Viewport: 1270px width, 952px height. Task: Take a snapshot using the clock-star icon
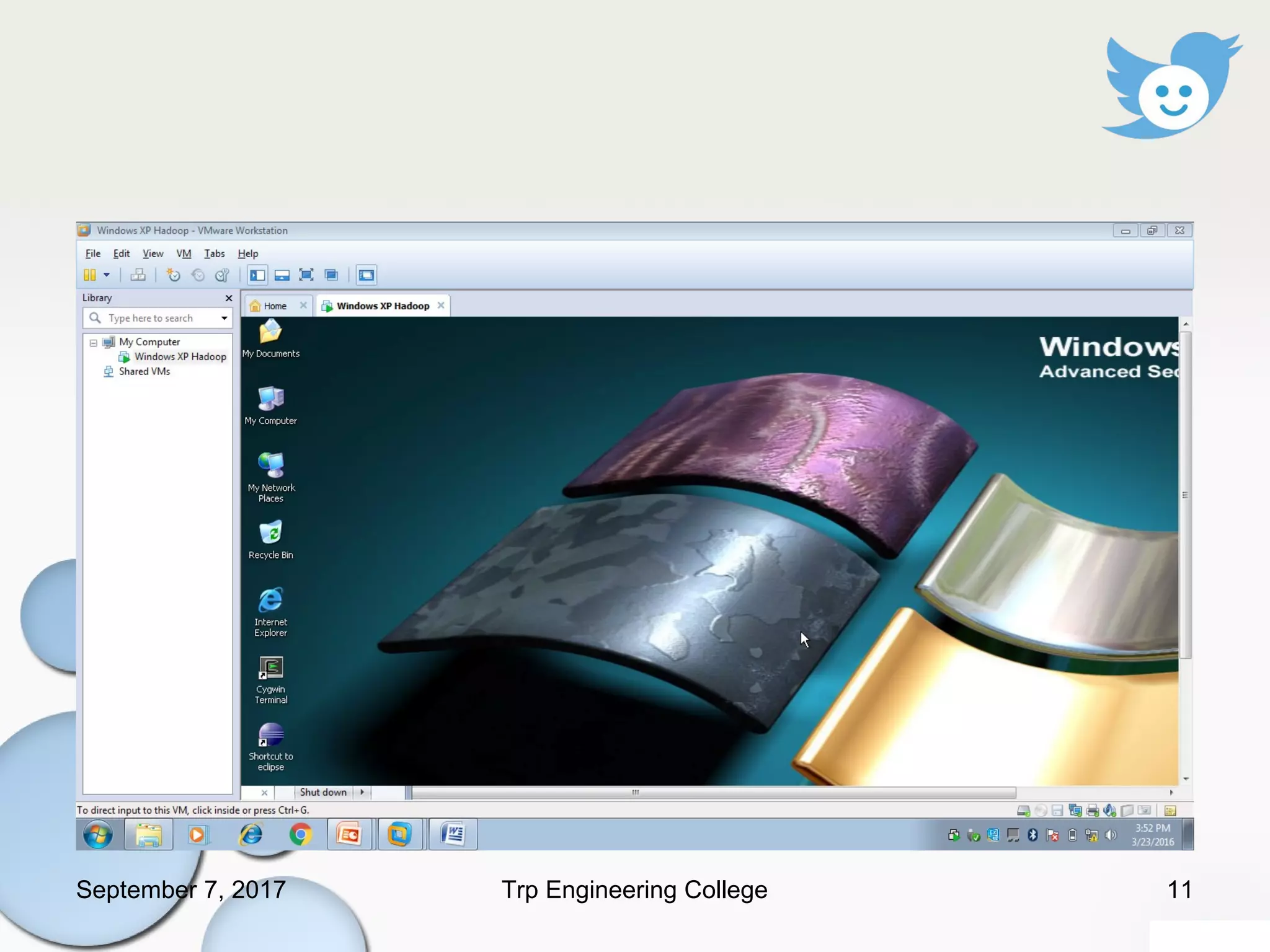(173, 275)
